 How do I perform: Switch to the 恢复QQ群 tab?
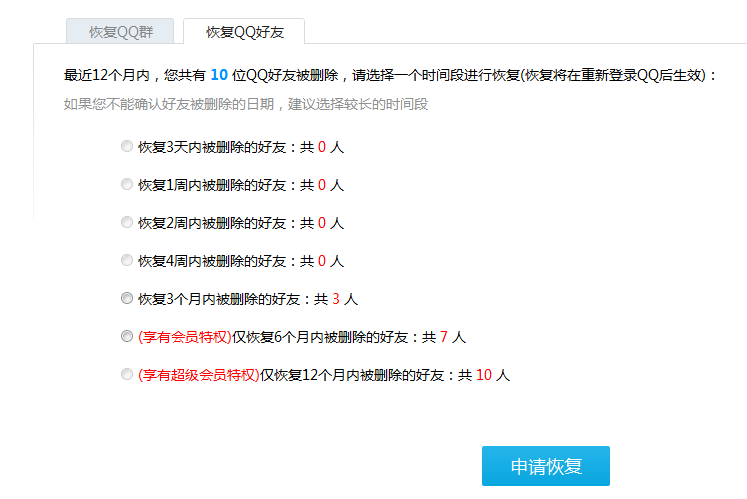(120, 31)
